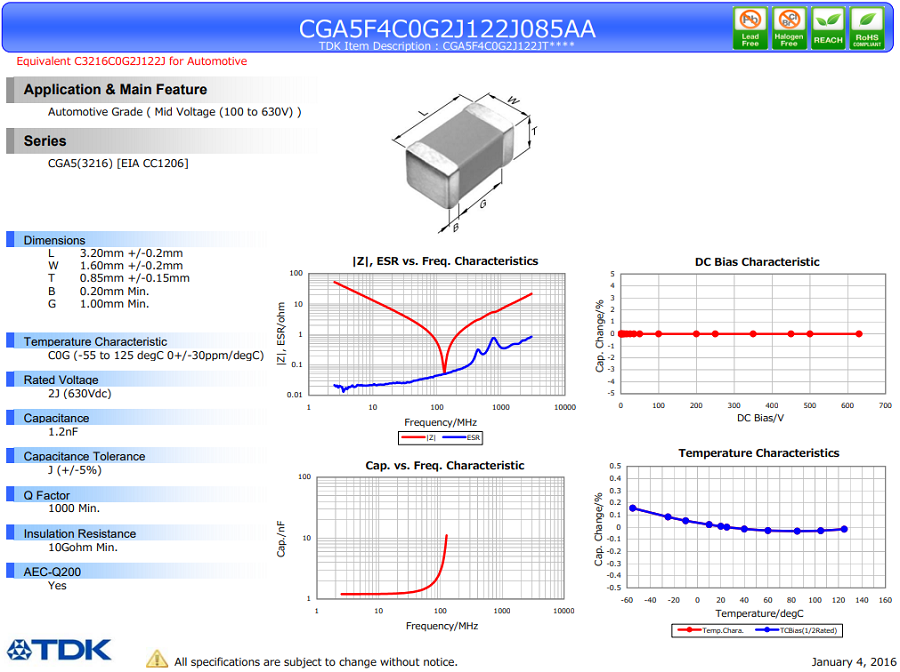This screenshot has height=672, width=900.
Task: Click the -55 degC point on temperature curve
Action: coord(633,508)
